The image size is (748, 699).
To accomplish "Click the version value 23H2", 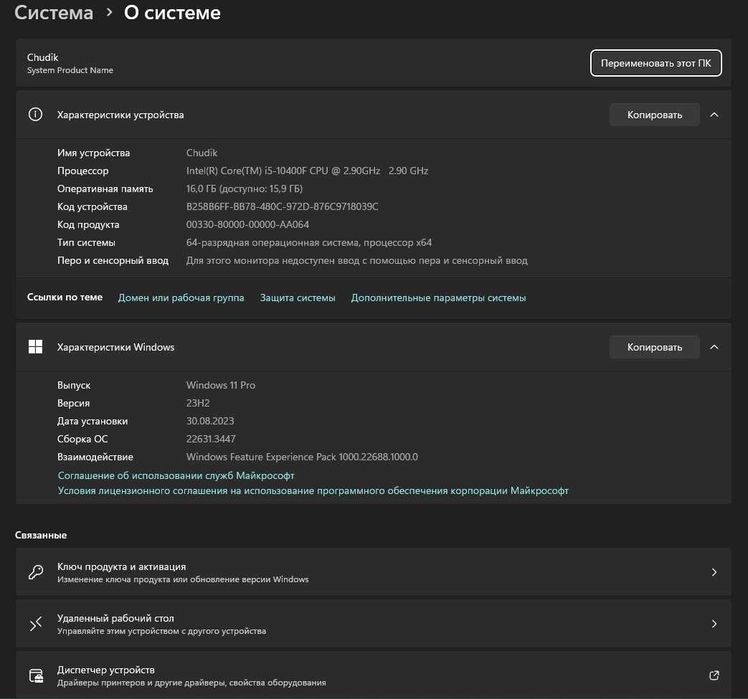I will [198, 403].
